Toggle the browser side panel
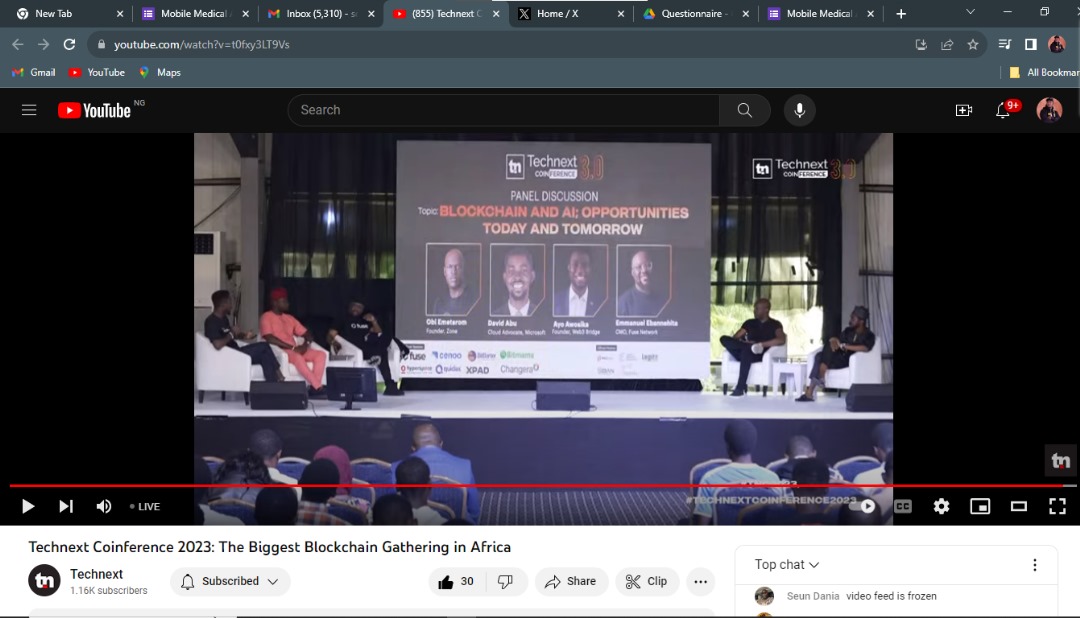1080x618 pixels. tap(1030, 44)
